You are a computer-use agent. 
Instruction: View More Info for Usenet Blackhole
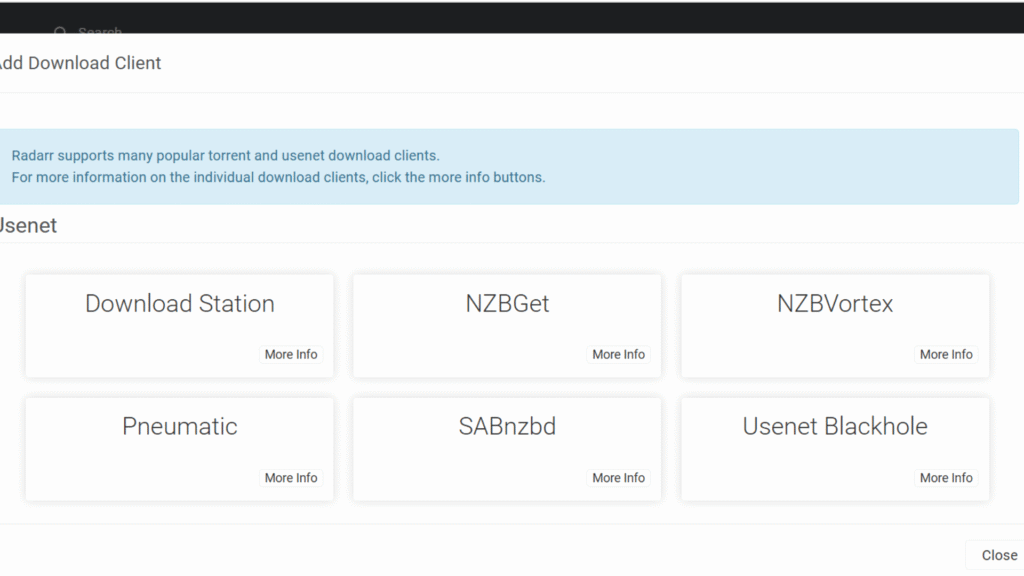coord(946,478)
